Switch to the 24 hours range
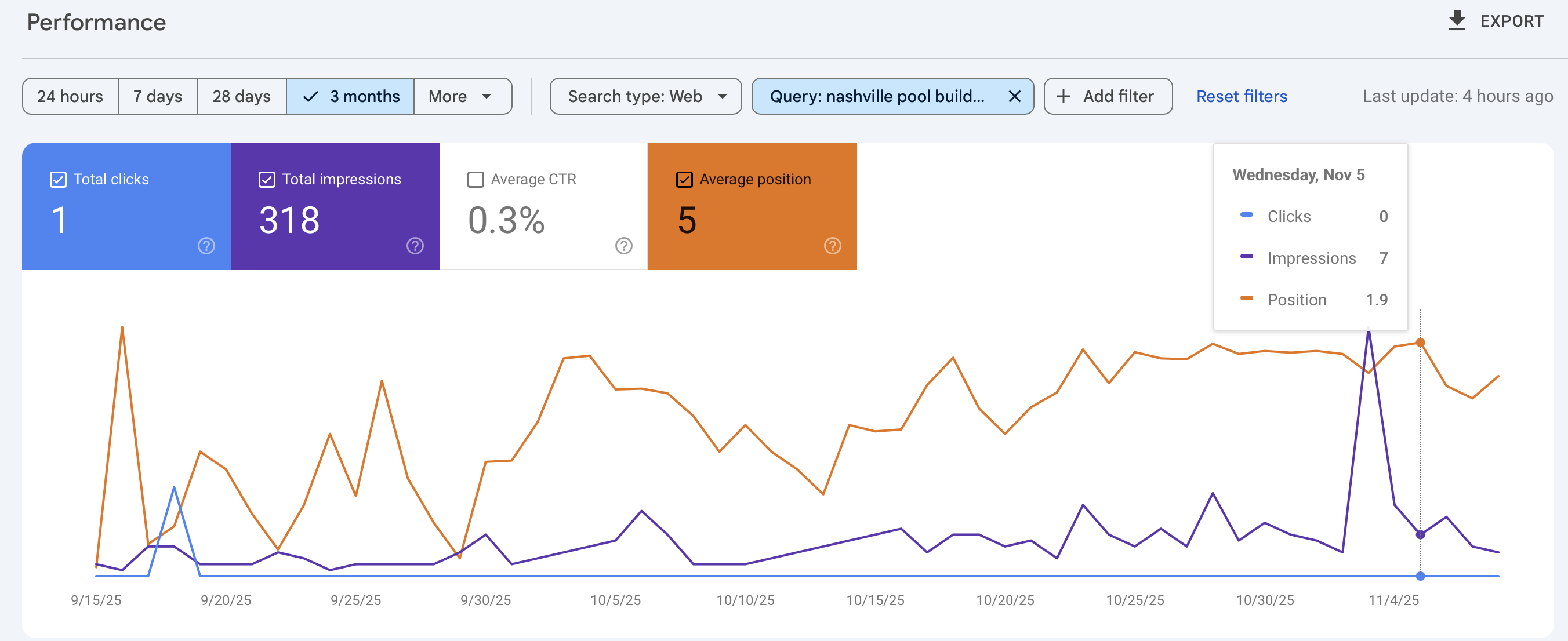1568x641 pixels. (x=70, y=96)
